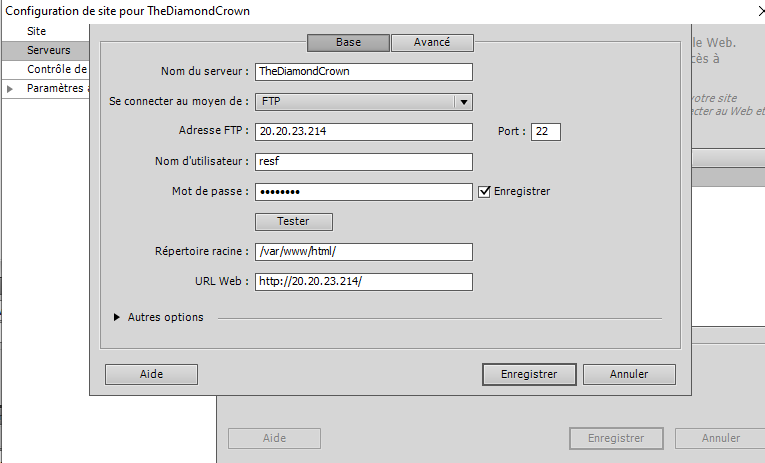Focus the Port number field

(x=546, y=132)
